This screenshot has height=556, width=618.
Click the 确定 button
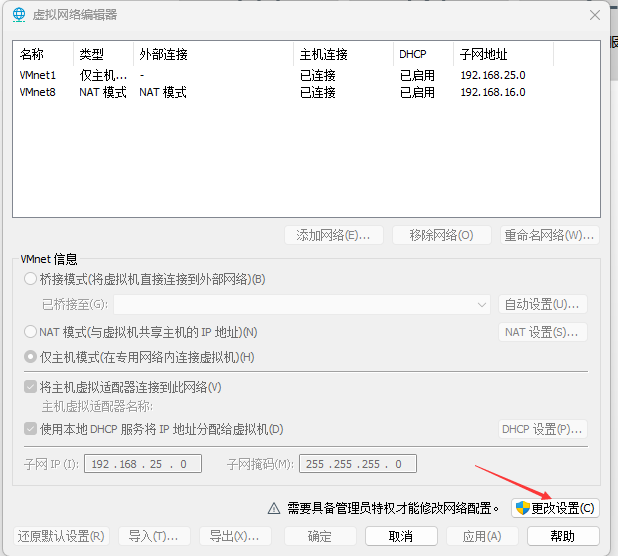pyautogui.click(x=320, y=536)
